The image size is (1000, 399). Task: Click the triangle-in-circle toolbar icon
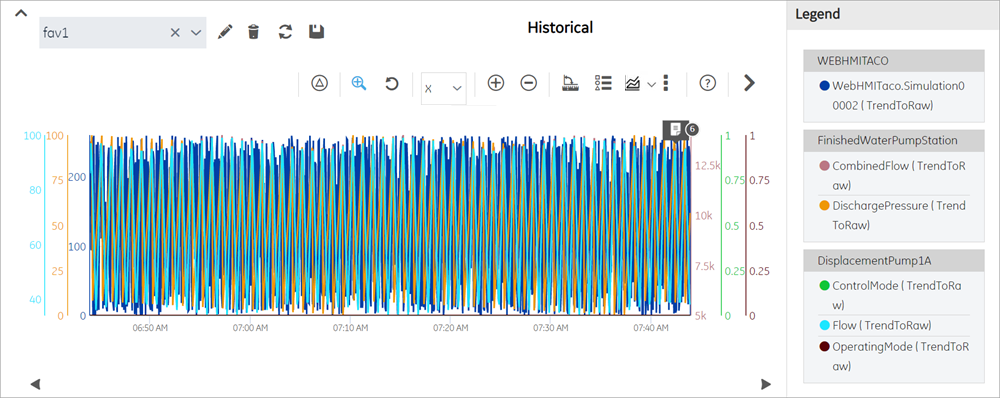[320, 83]
